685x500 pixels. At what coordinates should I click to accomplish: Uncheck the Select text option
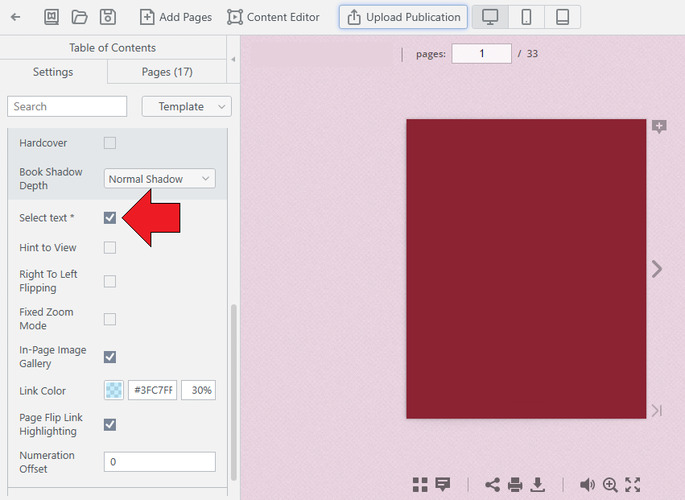110,217
